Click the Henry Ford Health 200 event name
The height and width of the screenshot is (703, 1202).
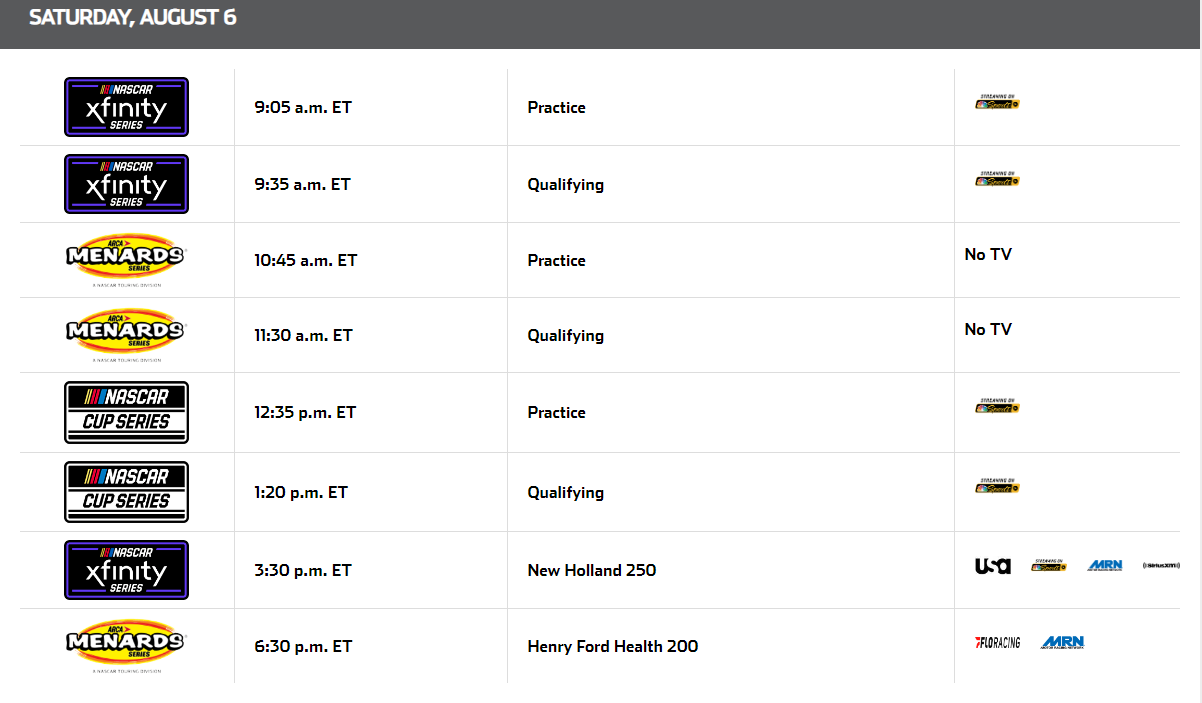tap(613, 646)
